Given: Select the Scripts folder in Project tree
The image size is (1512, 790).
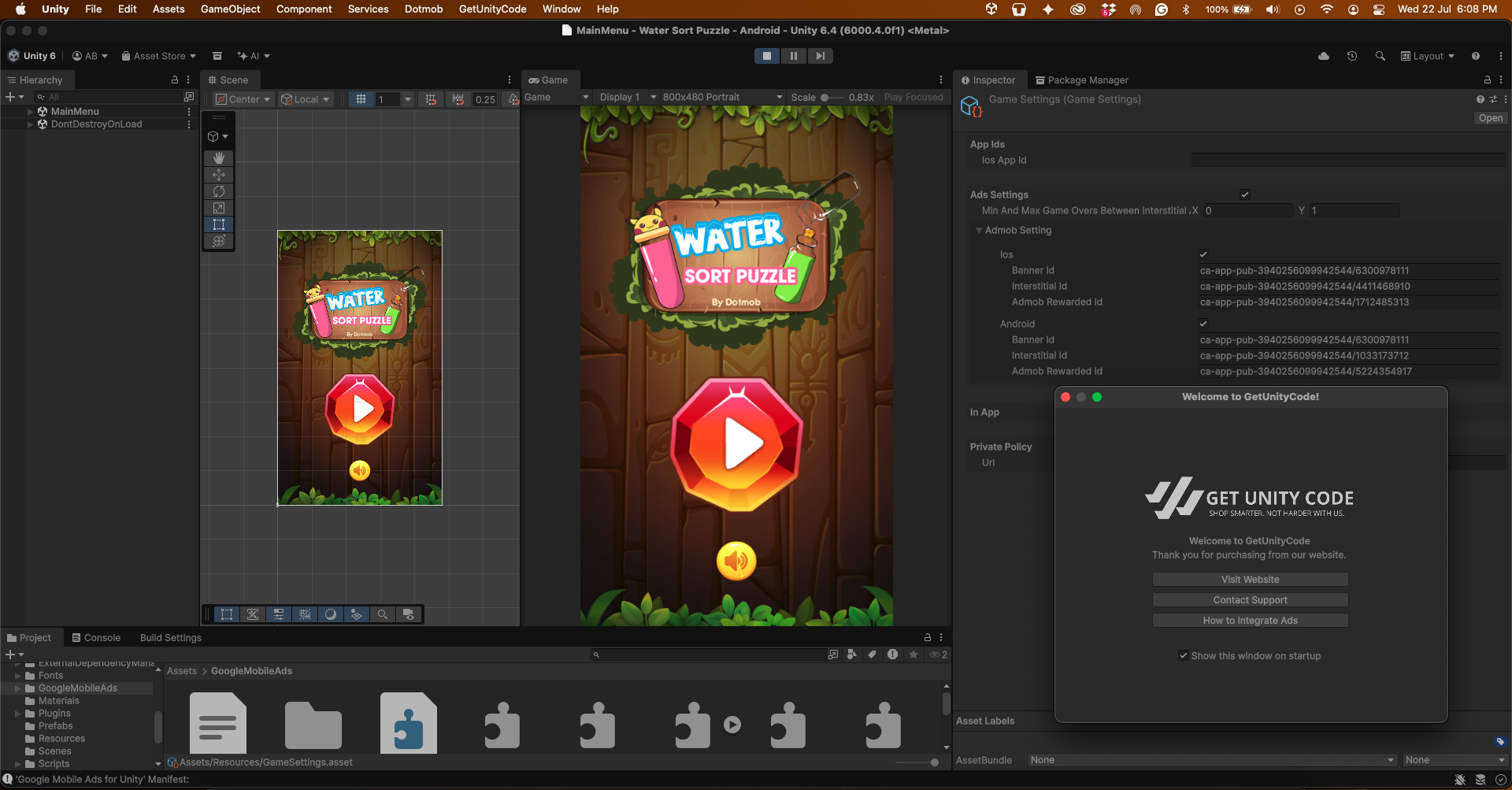Looking at the screenshot, I should 54,764.
